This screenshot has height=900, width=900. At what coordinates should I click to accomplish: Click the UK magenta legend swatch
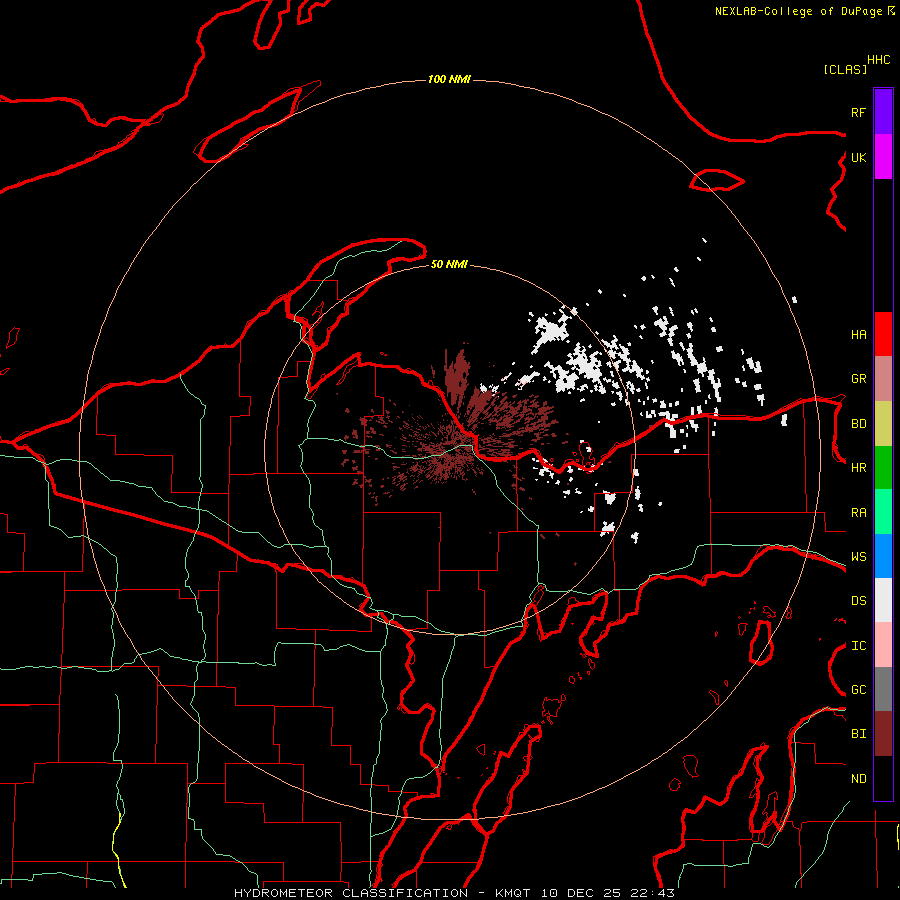point(883,157)
